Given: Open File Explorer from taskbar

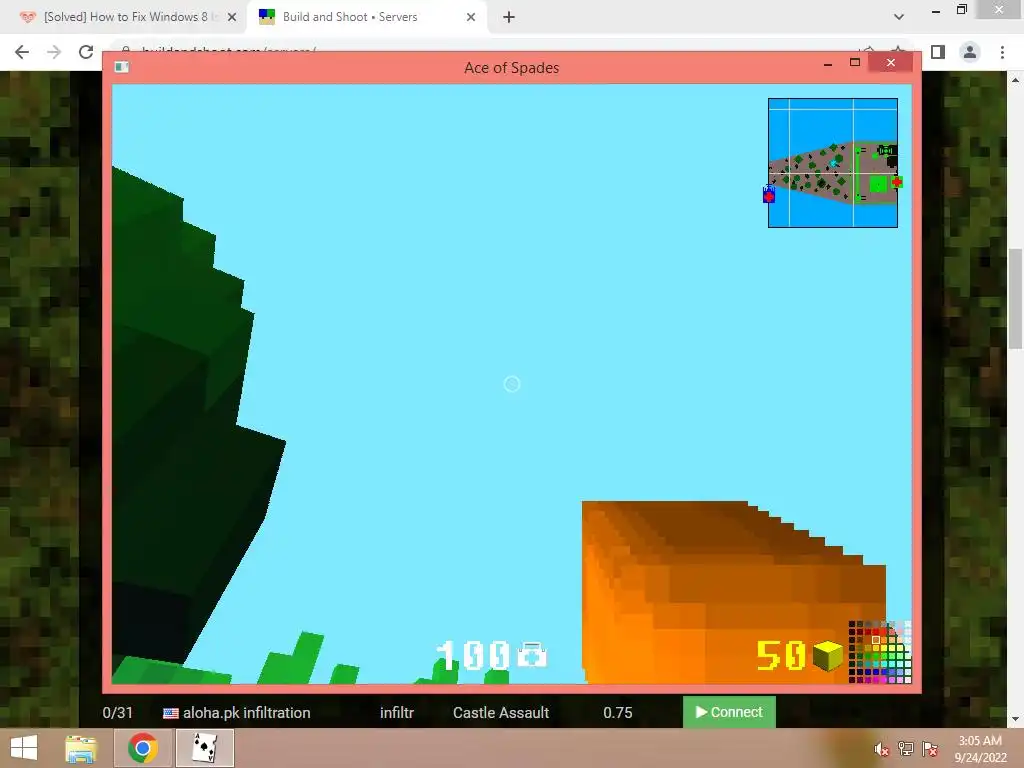Looking at the screenshot, I should [81, 748].
